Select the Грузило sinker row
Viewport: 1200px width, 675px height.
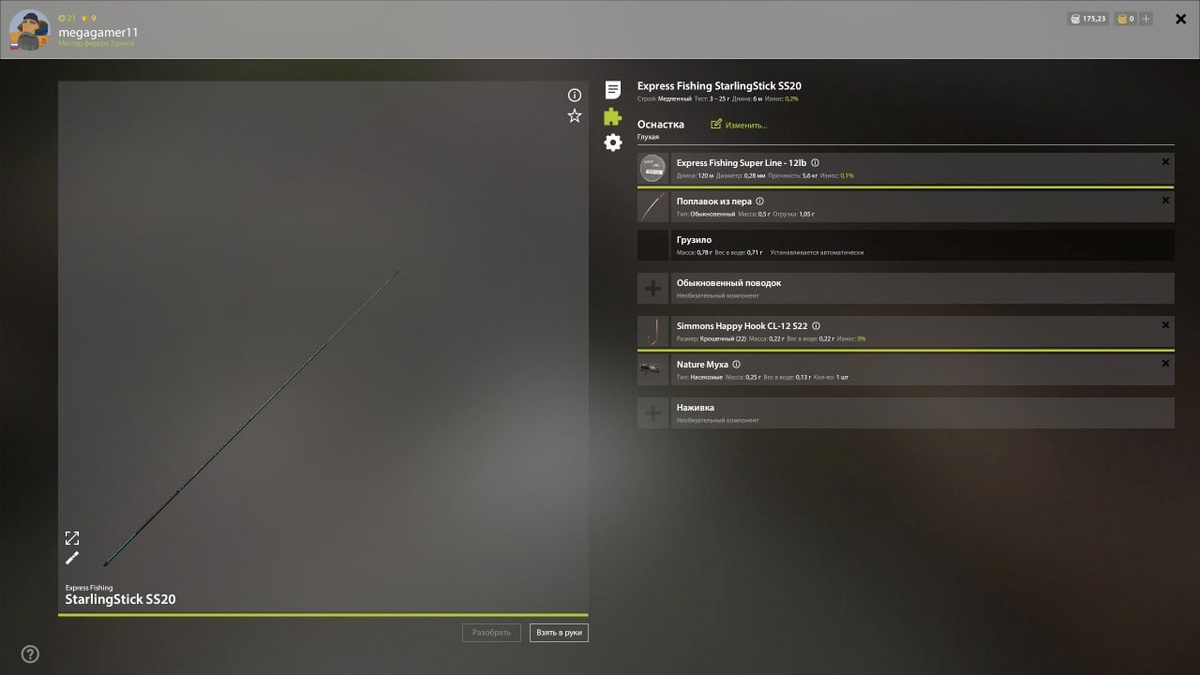(906, 245)
